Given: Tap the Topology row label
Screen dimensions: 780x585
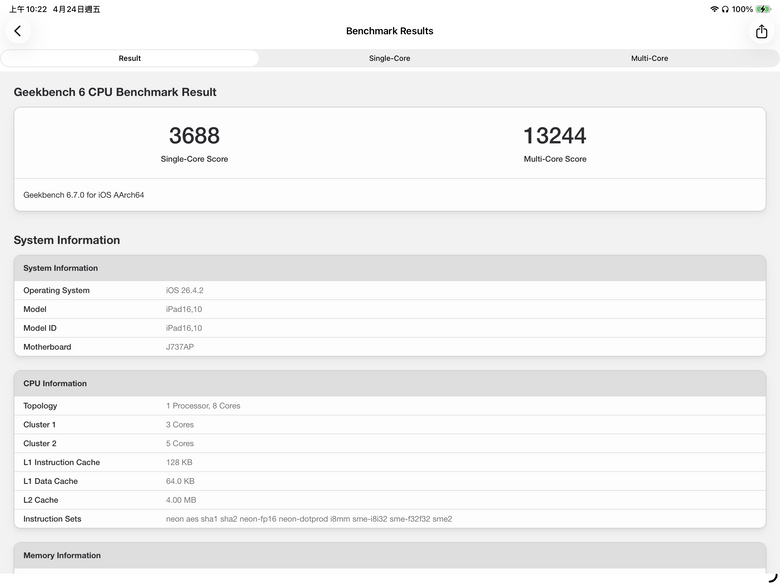Looking at the screenshot, I should (x=40, y=405).
